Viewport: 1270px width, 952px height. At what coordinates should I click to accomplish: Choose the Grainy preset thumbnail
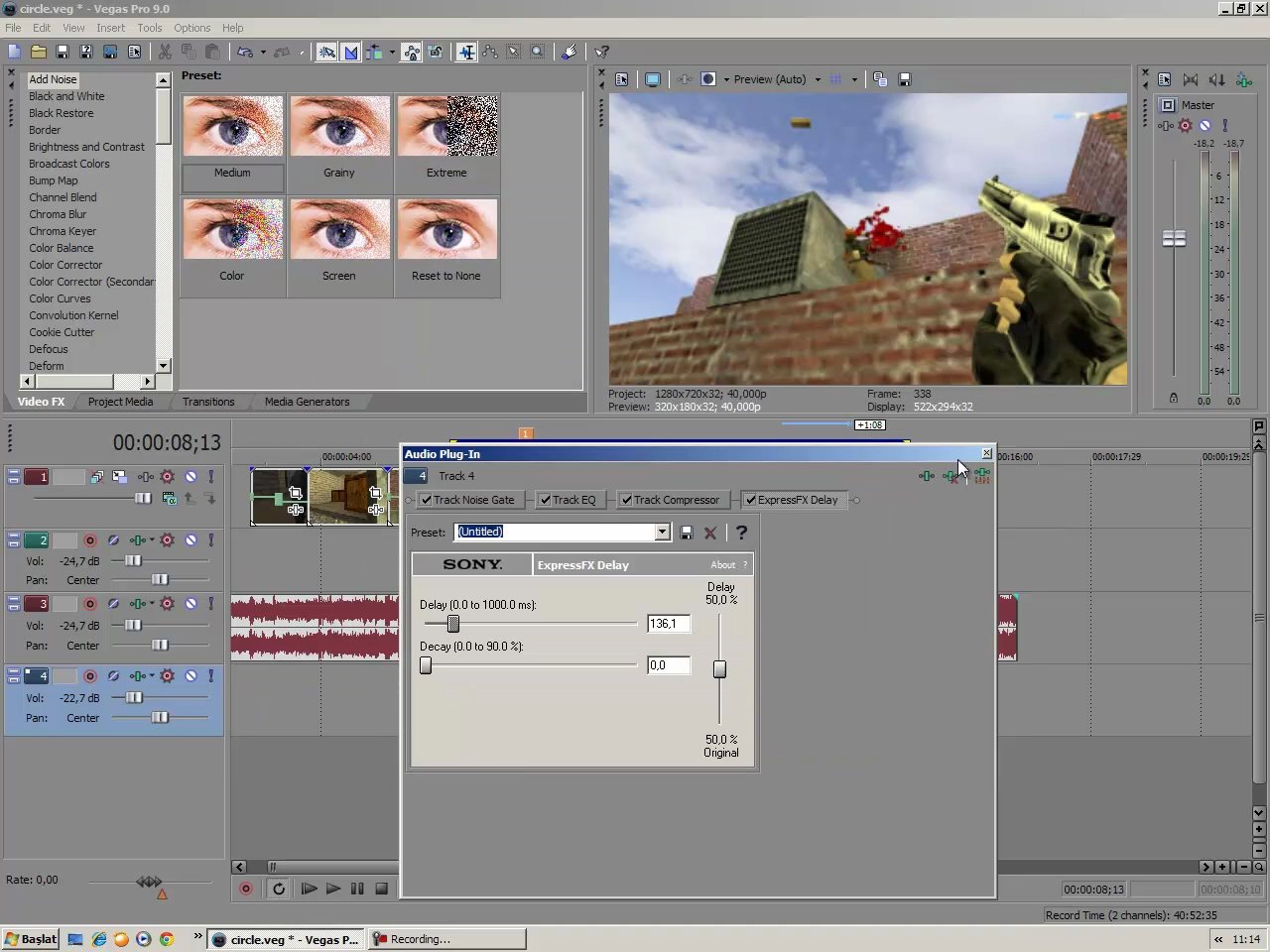[x=339, y=126]
